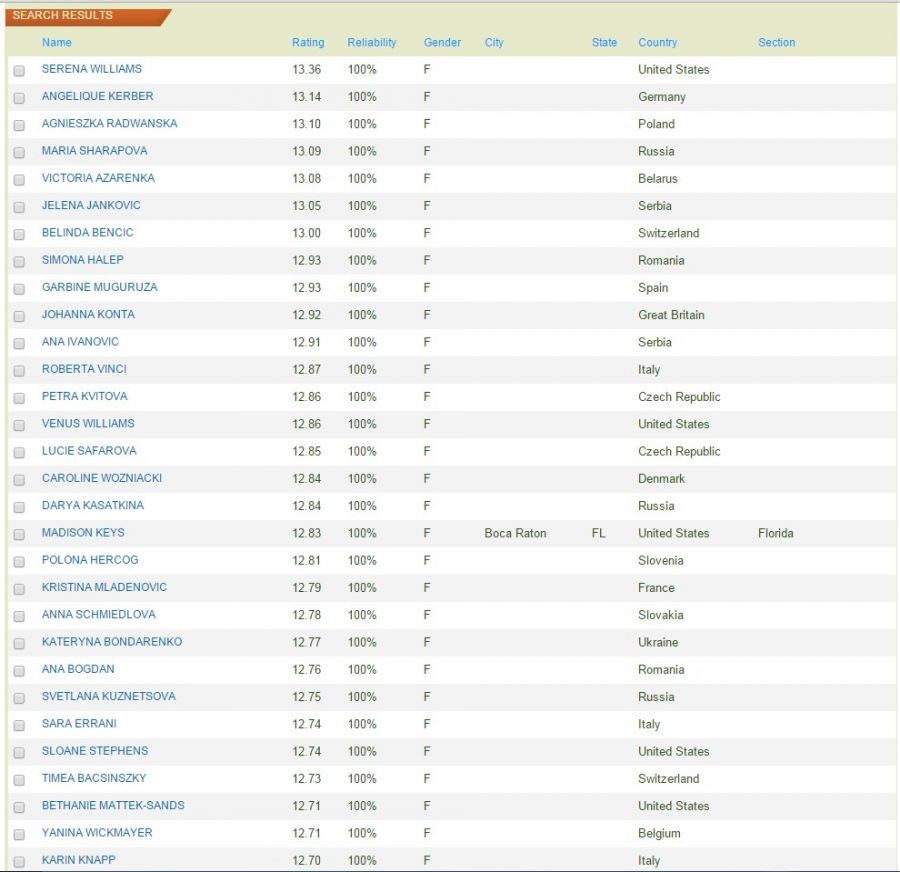Open BETHANIE MATTEK-SANDS player link
The width and height of the screenshot is (900, 872).
coord(113,805)
